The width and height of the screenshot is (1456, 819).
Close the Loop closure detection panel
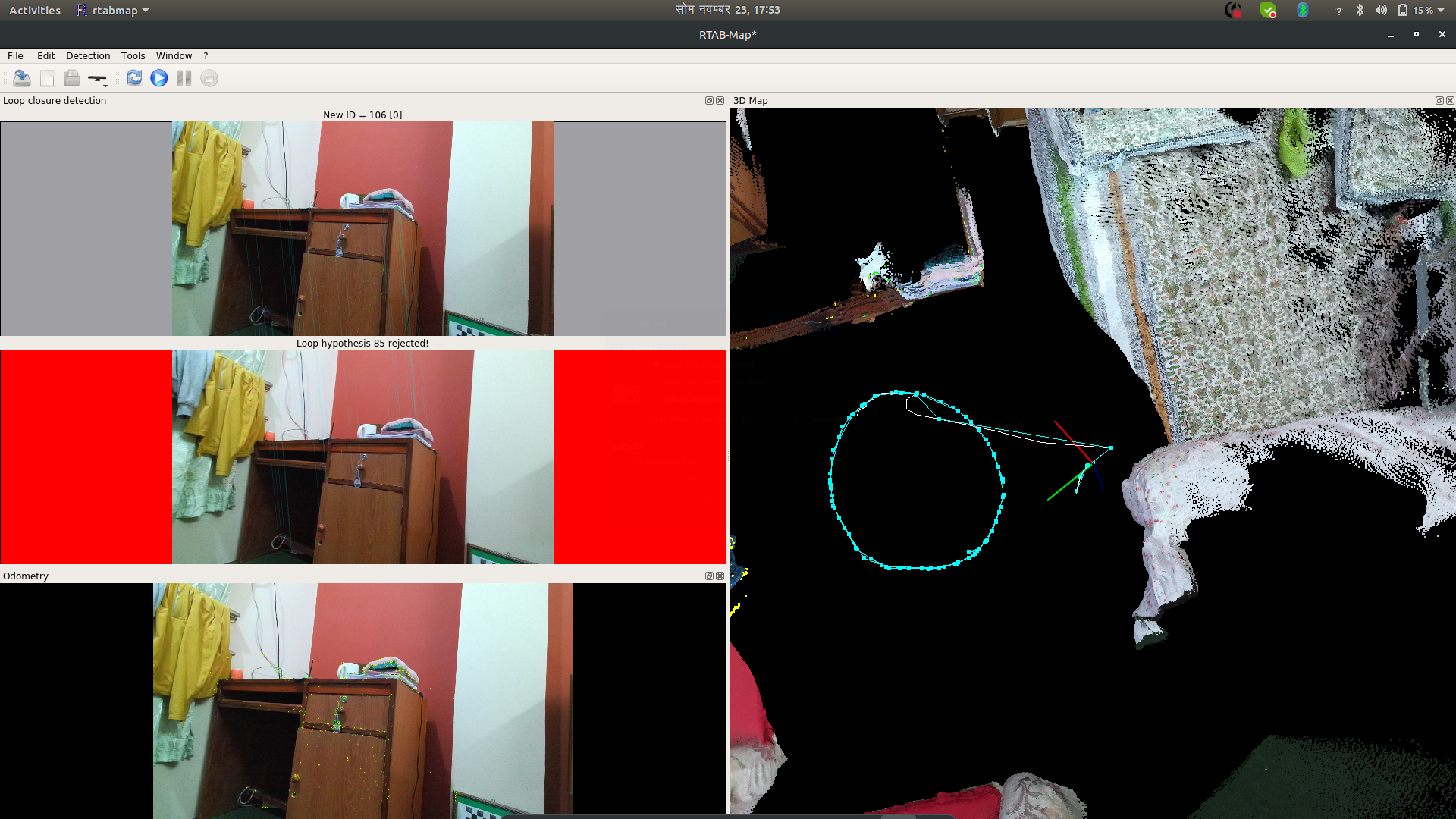tap(720, 100)
